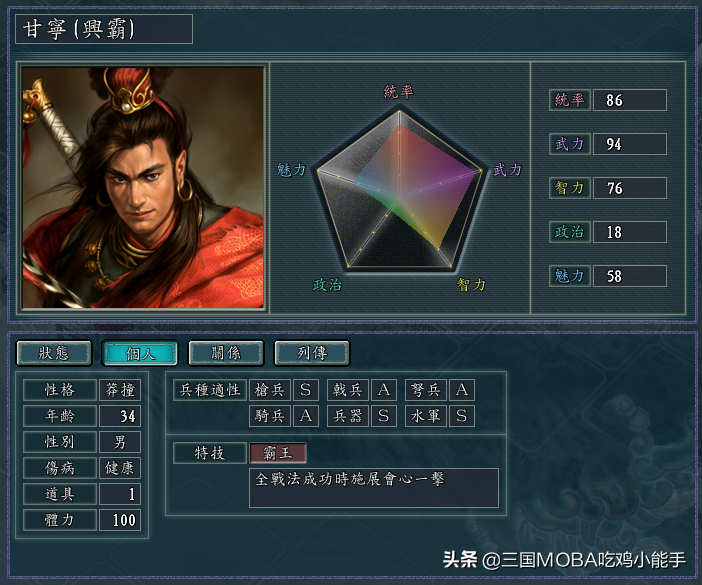Click the 戟兵 aptitude A grade

[384, 390]
